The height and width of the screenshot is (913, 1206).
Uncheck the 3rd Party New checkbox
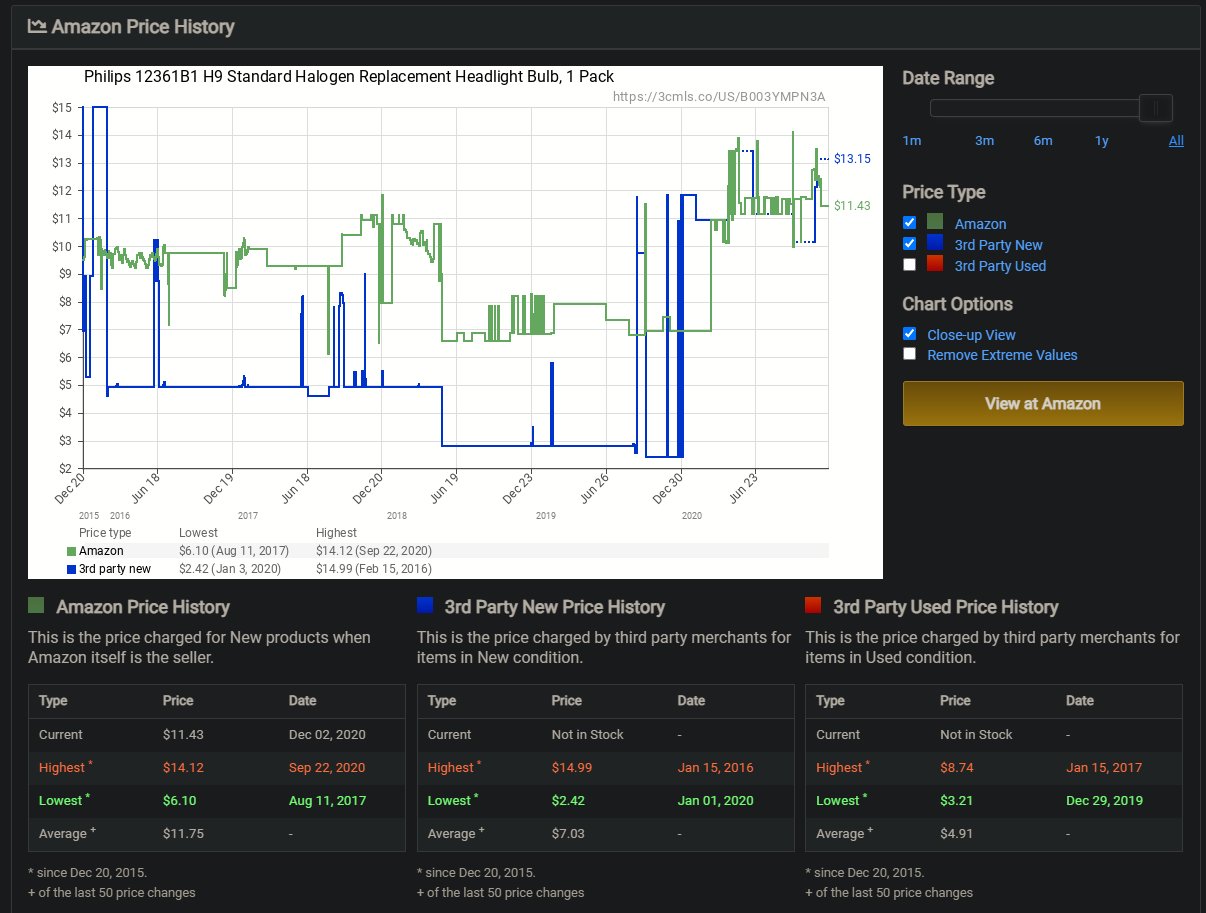pyautogui.click(x=909, y=244)
